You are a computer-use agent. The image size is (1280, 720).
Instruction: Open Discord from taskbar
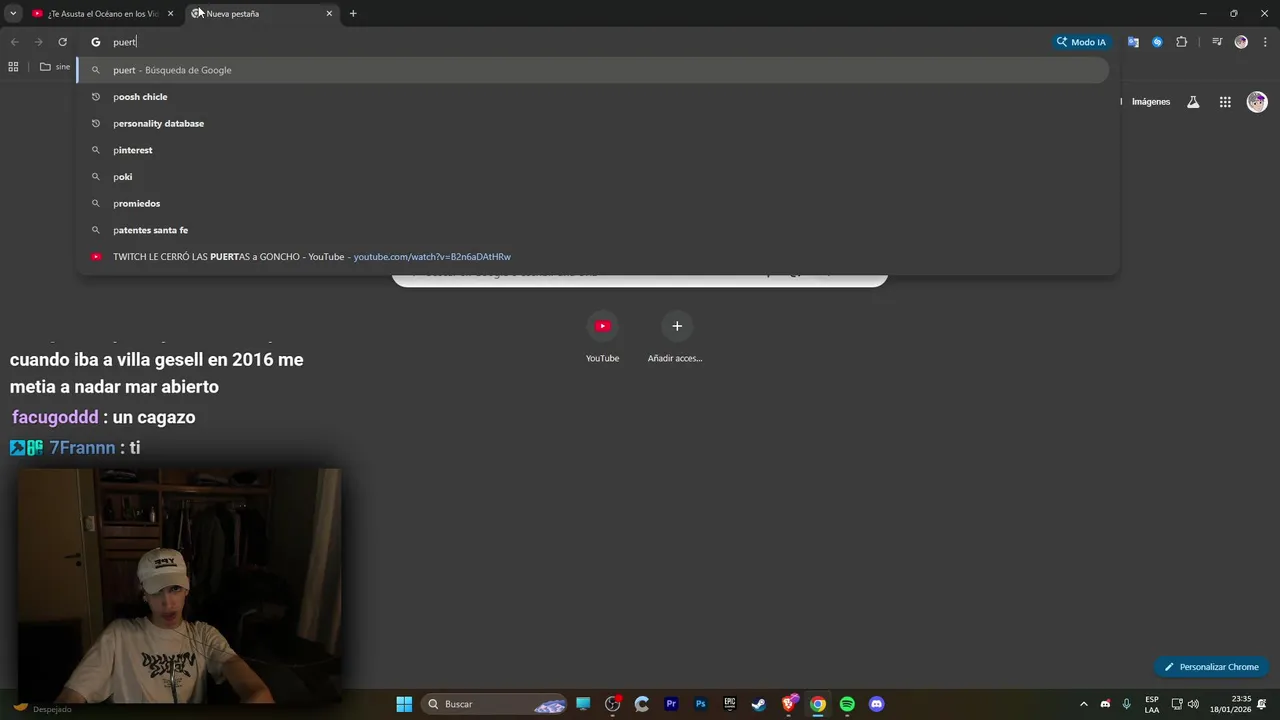(x=877, y=704)
